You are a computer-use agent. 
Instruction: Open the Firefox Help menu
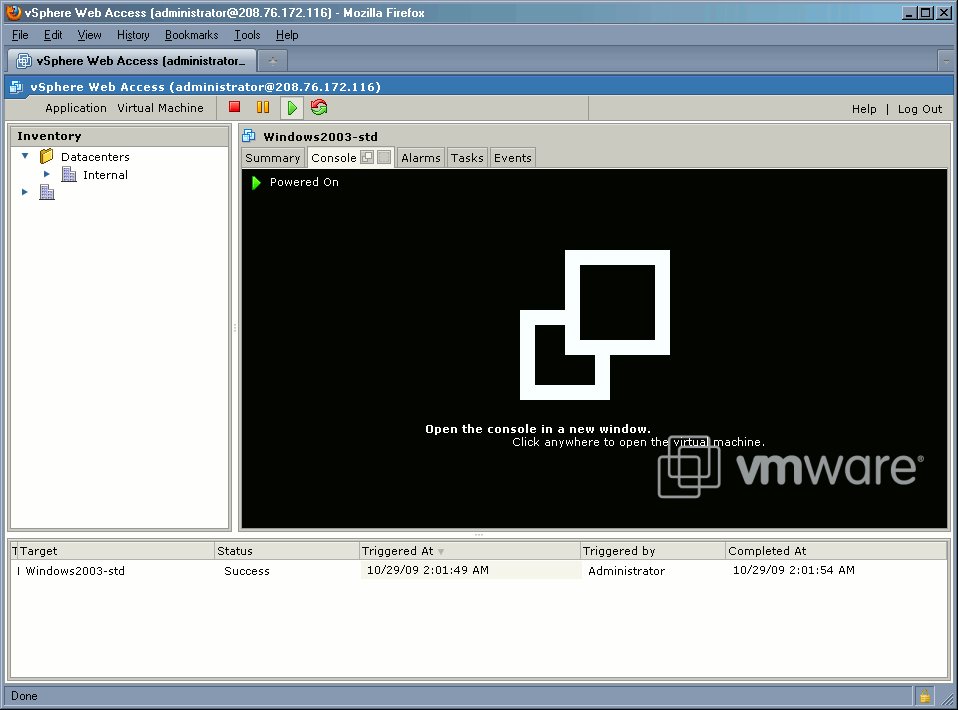pyautogui.click(x=287, y=35)
